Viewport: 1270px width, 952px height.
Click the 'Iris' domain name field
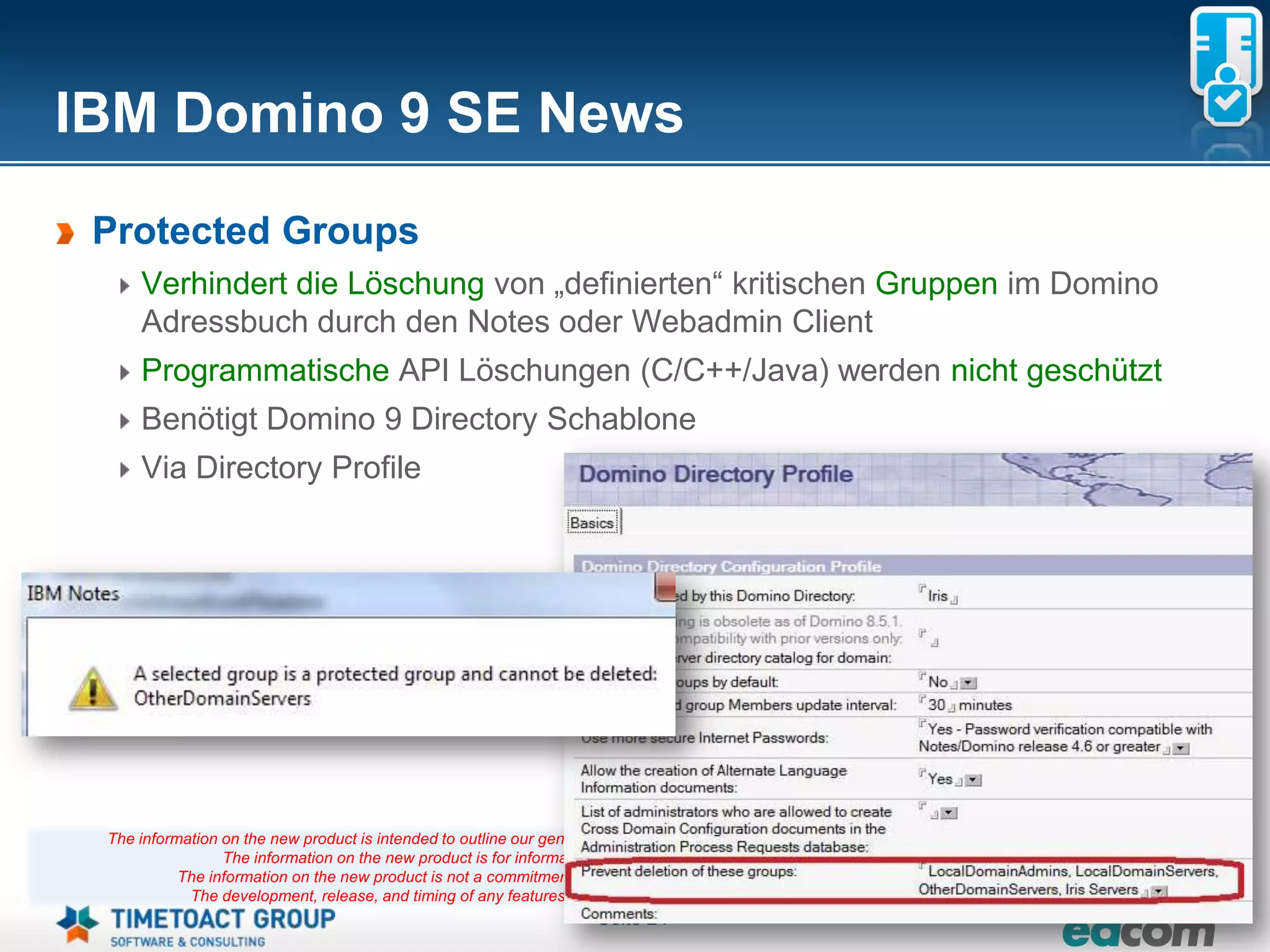938,596
